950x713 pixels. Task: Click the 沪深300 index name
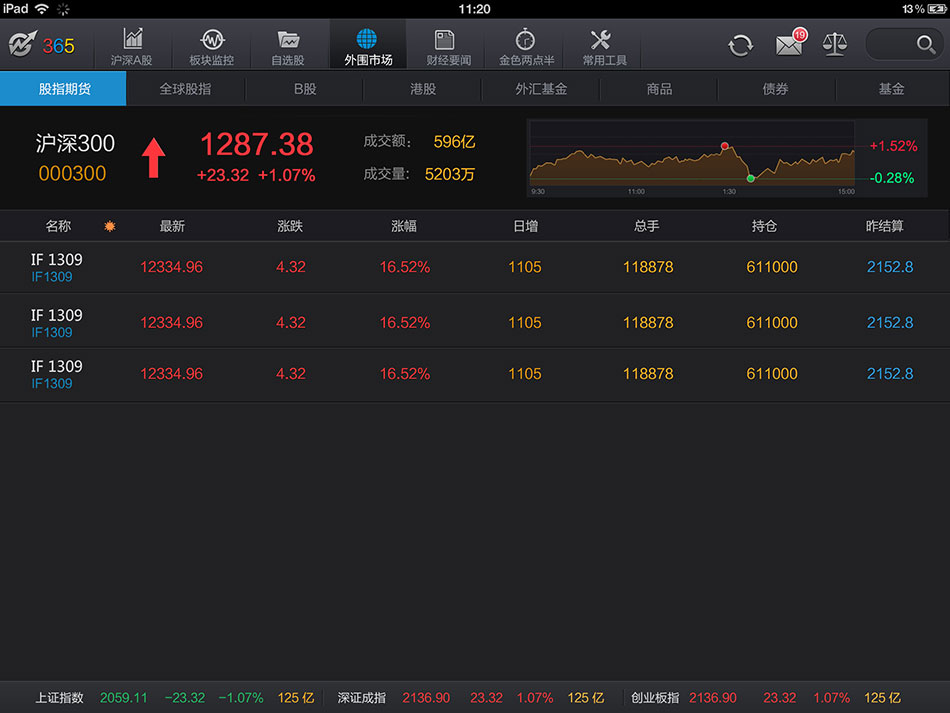(x=75, y=144)
